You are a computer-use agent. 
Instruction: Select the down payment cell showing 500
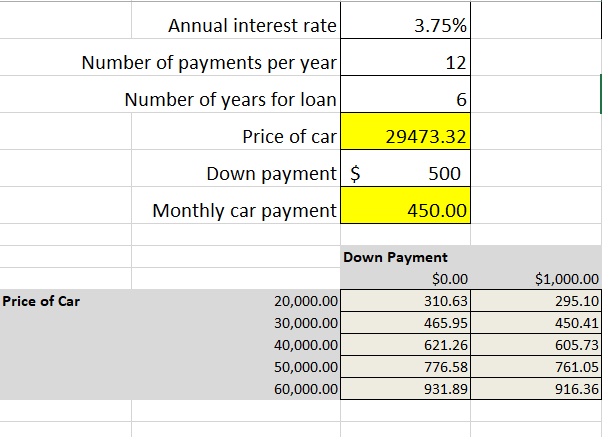click(x=406, y=173)
